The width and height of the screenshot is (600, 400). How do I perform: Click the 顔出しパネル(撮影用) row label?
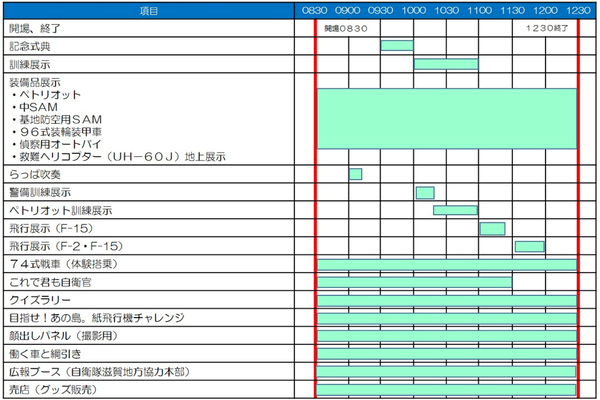pyautogui.click(x=64, y=336)
